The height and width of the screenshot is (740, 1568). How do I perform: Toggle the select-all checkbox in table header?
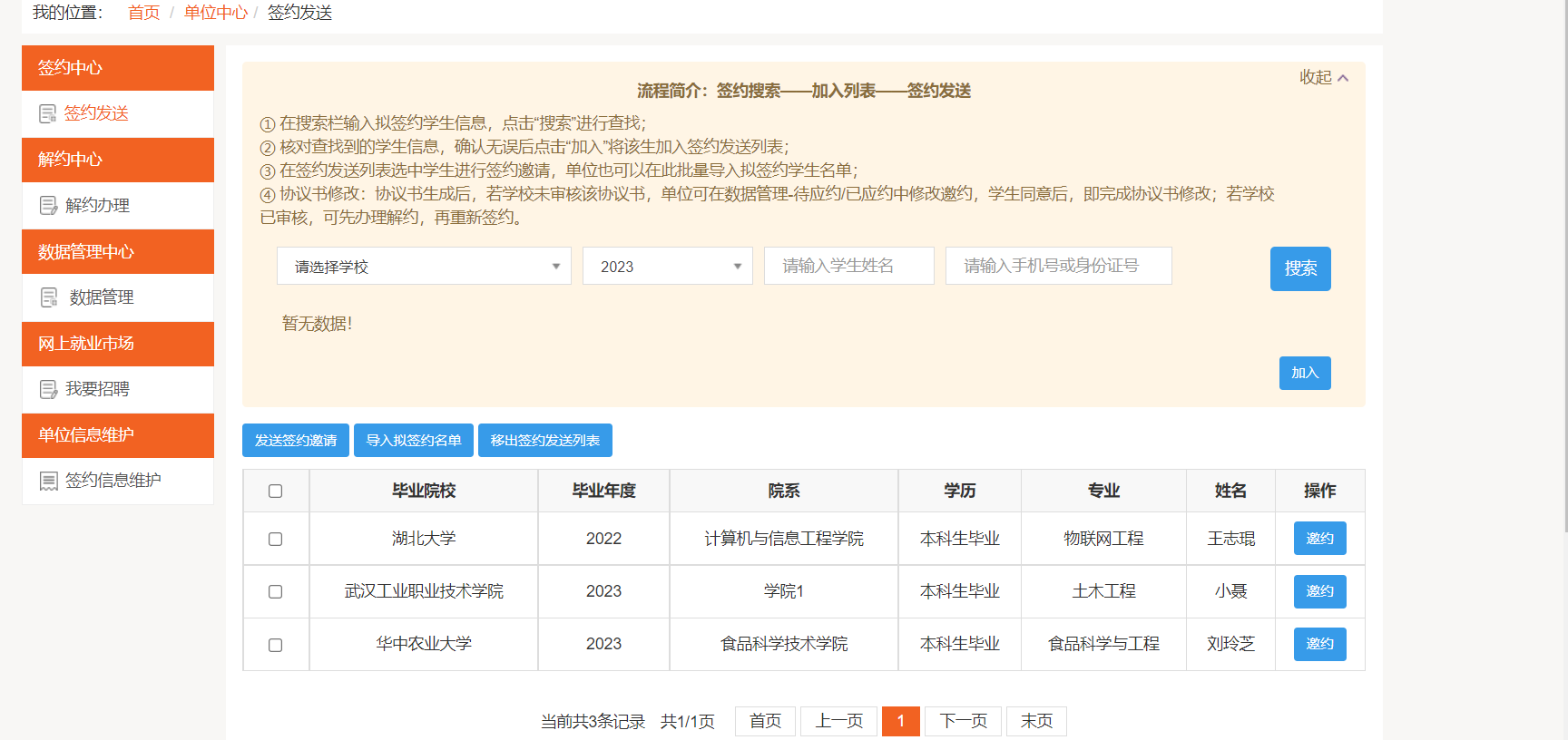[276, 492]
